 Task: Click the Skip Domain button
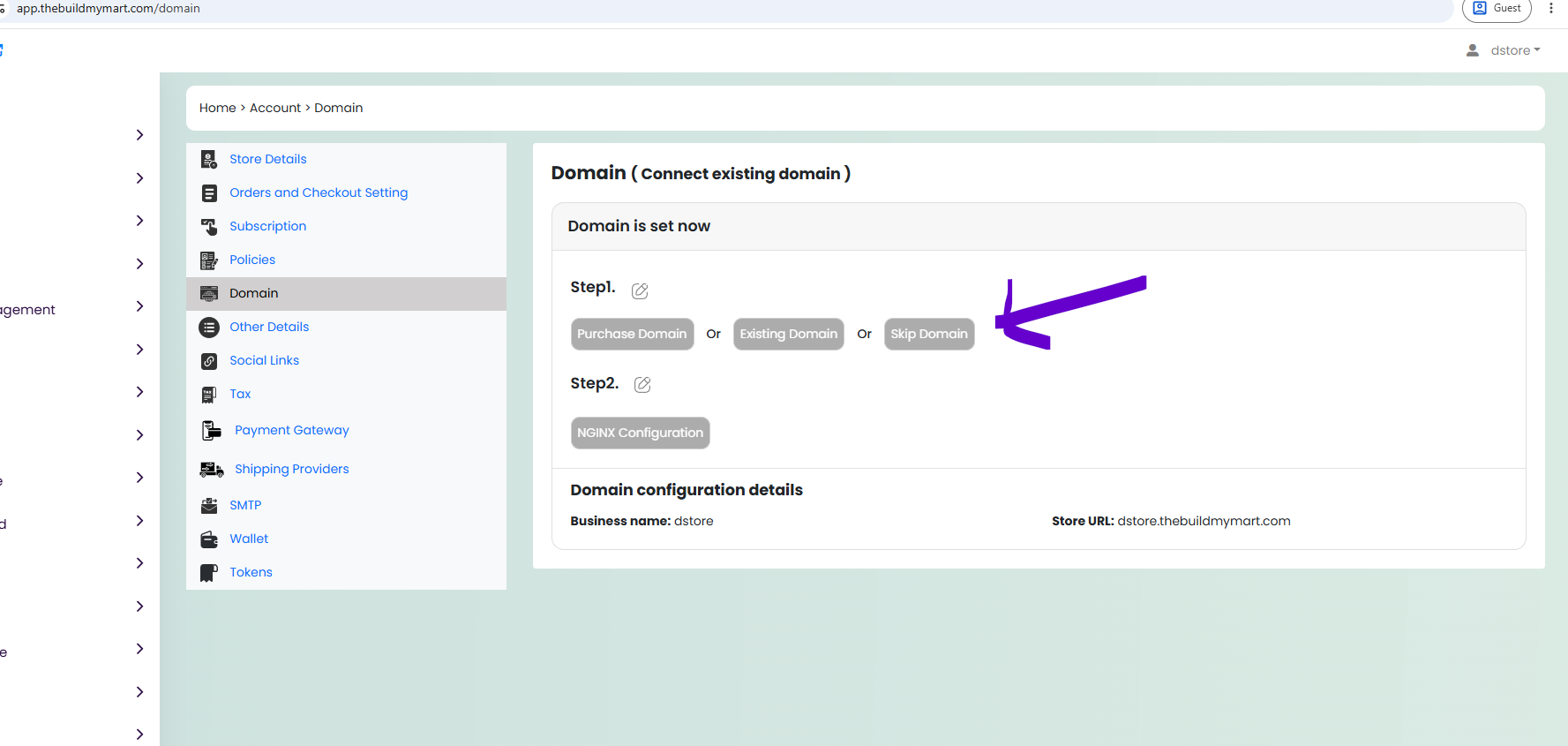(929, 334)
